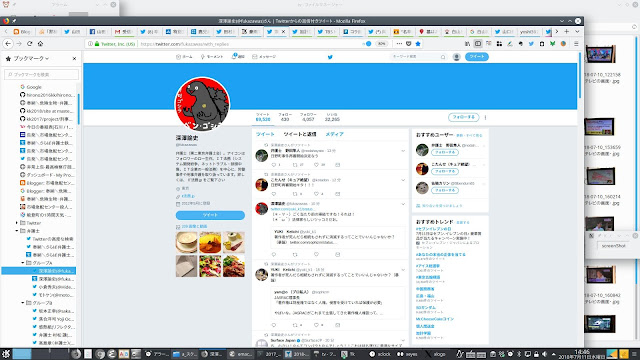This screenshot has width=640, height=360.
Task: Click the URL address field
Action: click(x=249, y=44)
